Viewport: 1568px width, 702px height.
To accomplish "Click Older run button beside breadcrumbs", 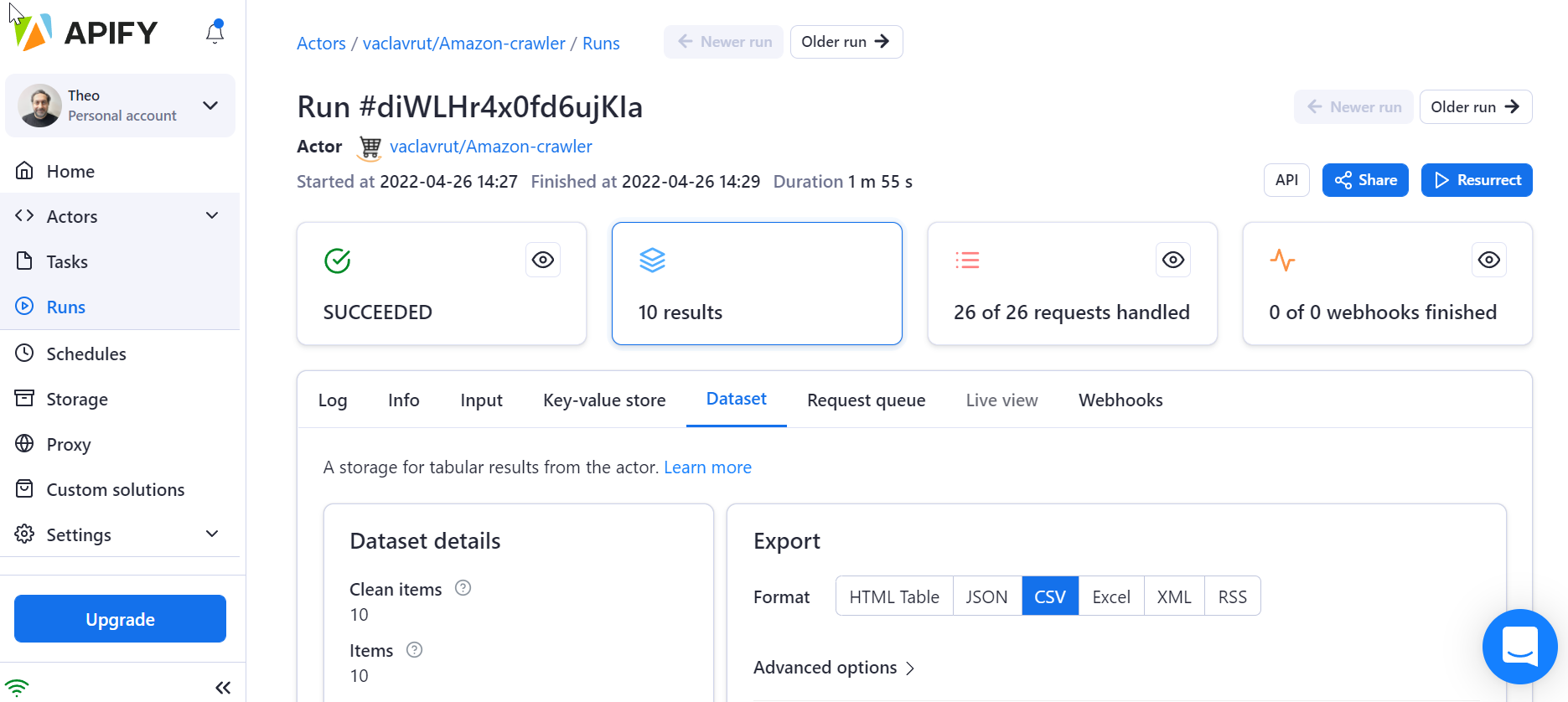I will pyautogui.click(x=846, y=42).
